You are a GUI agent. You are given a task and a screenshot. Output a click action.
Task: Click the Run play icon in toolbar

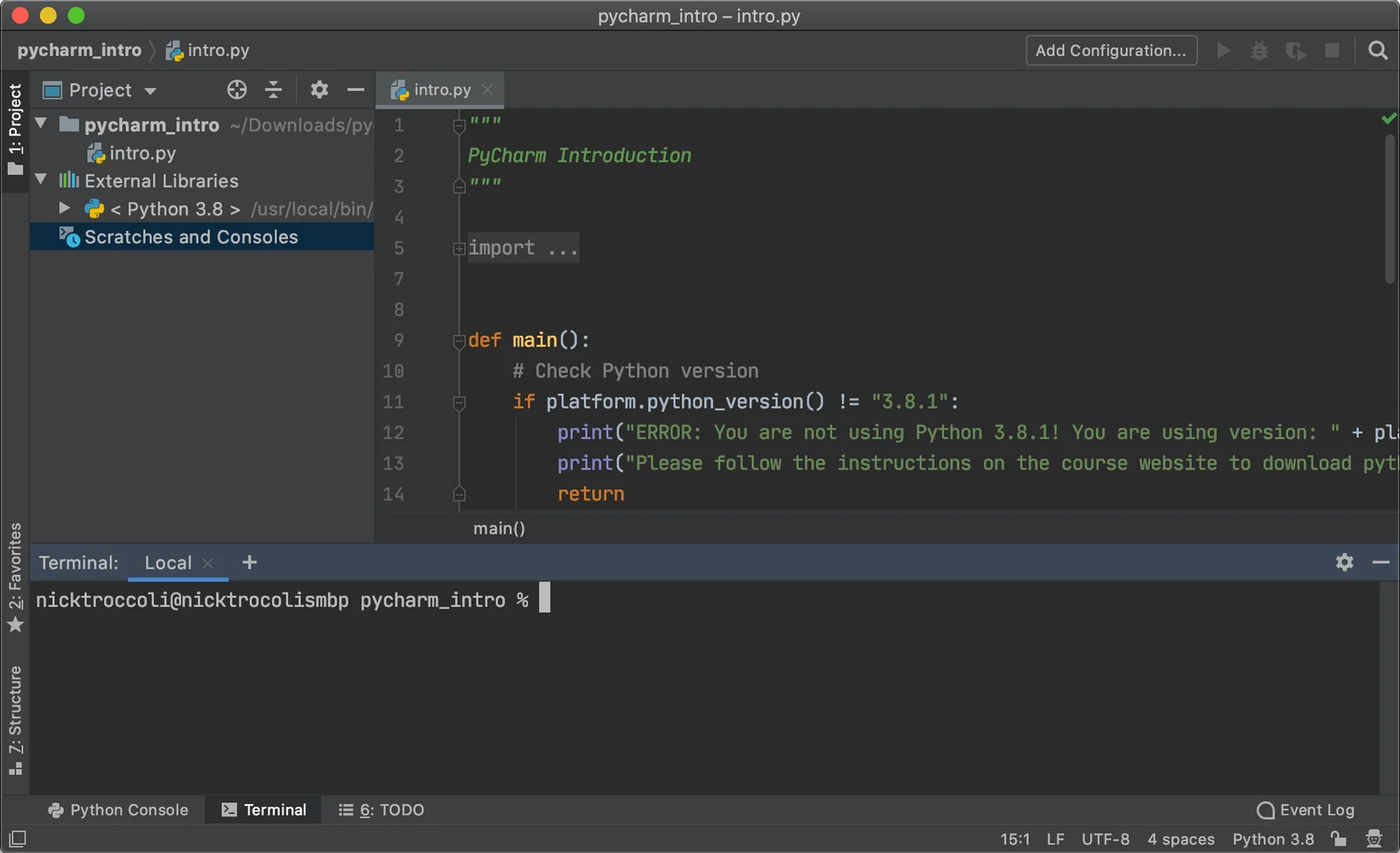point(1223,51)
